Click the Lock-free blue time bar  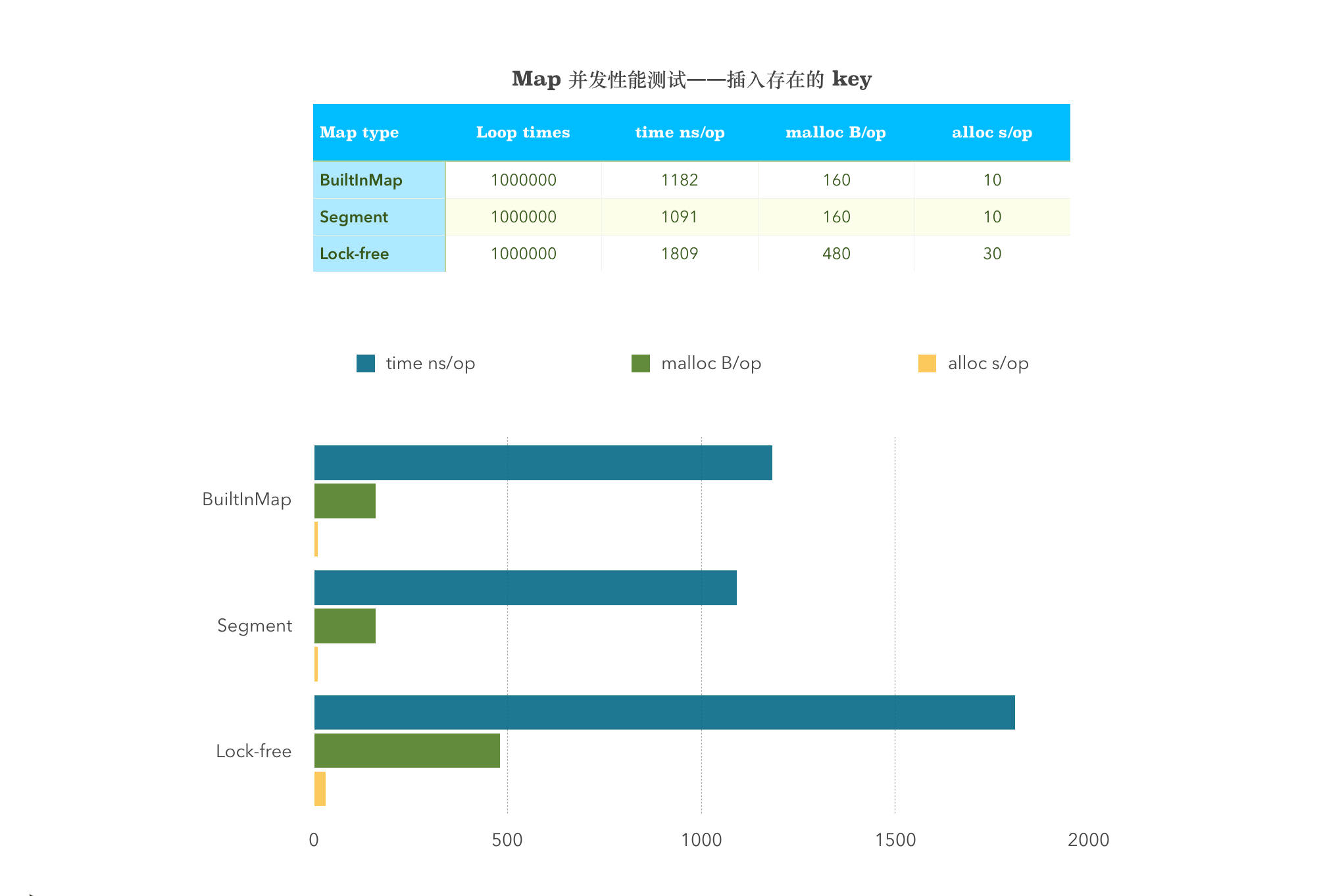point(664,712)
